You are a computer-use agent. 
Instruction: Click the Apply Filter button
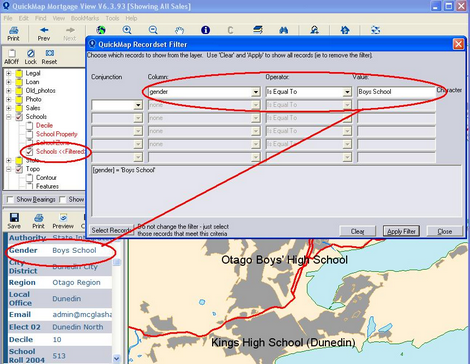401,231
